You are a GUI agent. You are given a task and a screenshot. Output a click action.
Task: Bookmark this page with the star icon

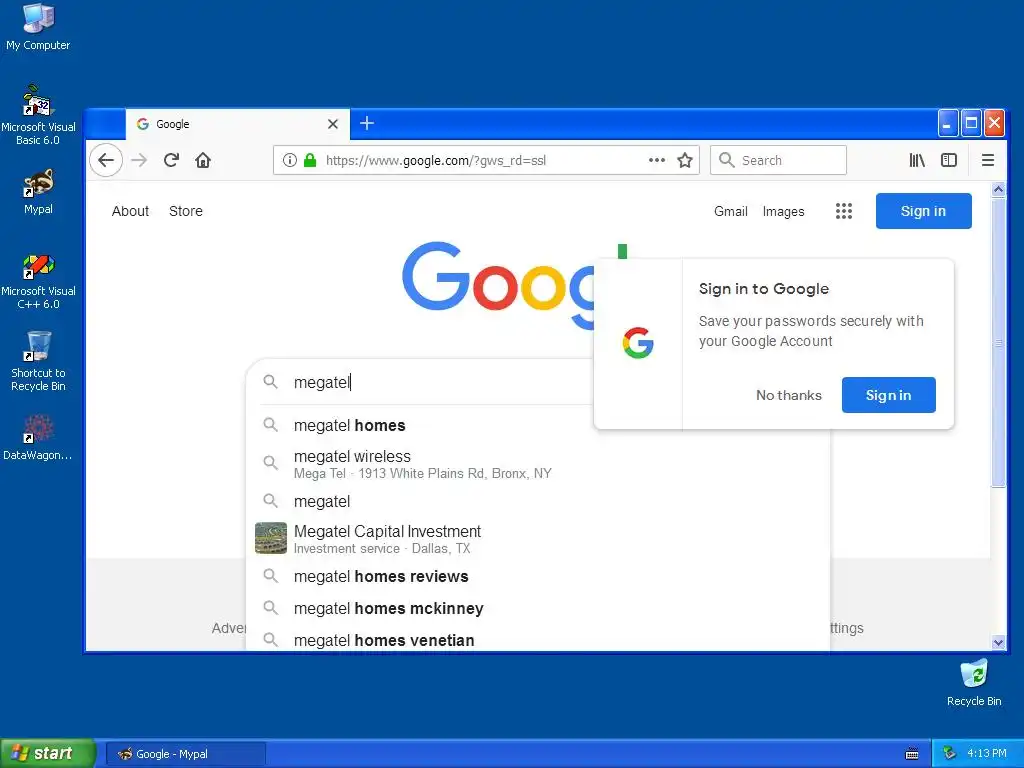click(x=684, y=160)
